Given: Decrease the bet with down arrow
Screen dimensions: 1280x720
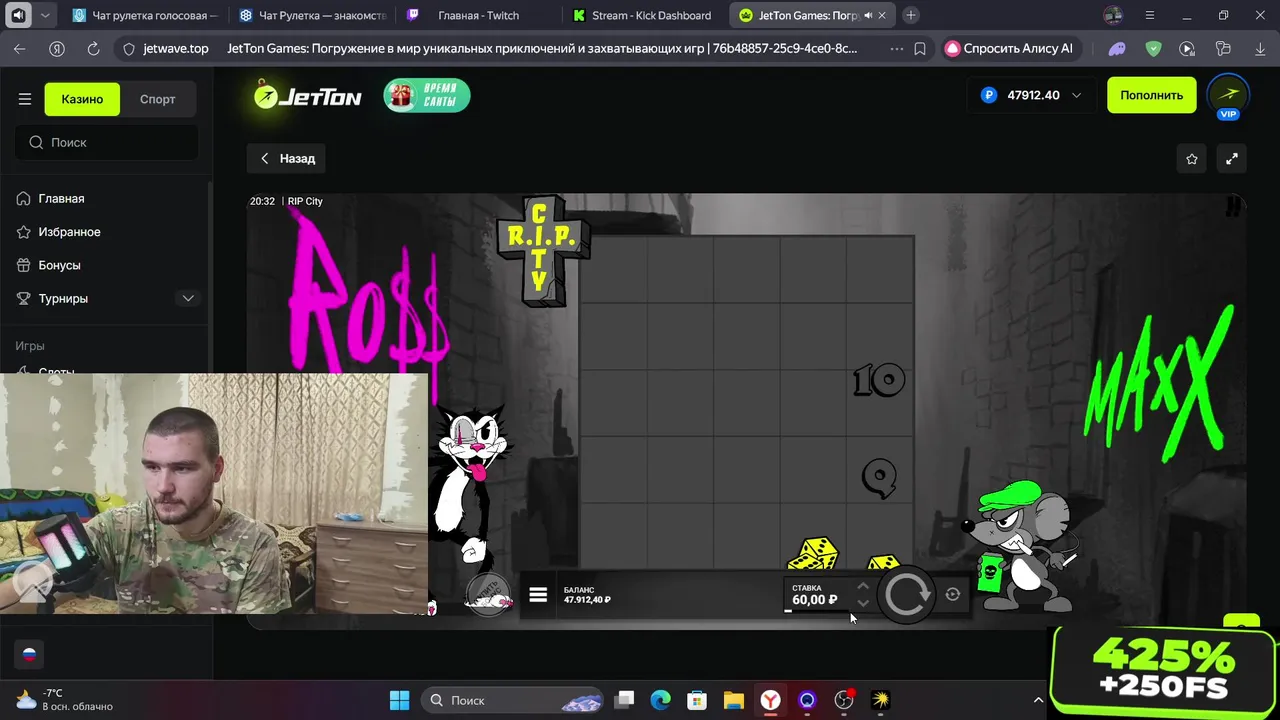Looking at the screenshot, I should point(863,603).
